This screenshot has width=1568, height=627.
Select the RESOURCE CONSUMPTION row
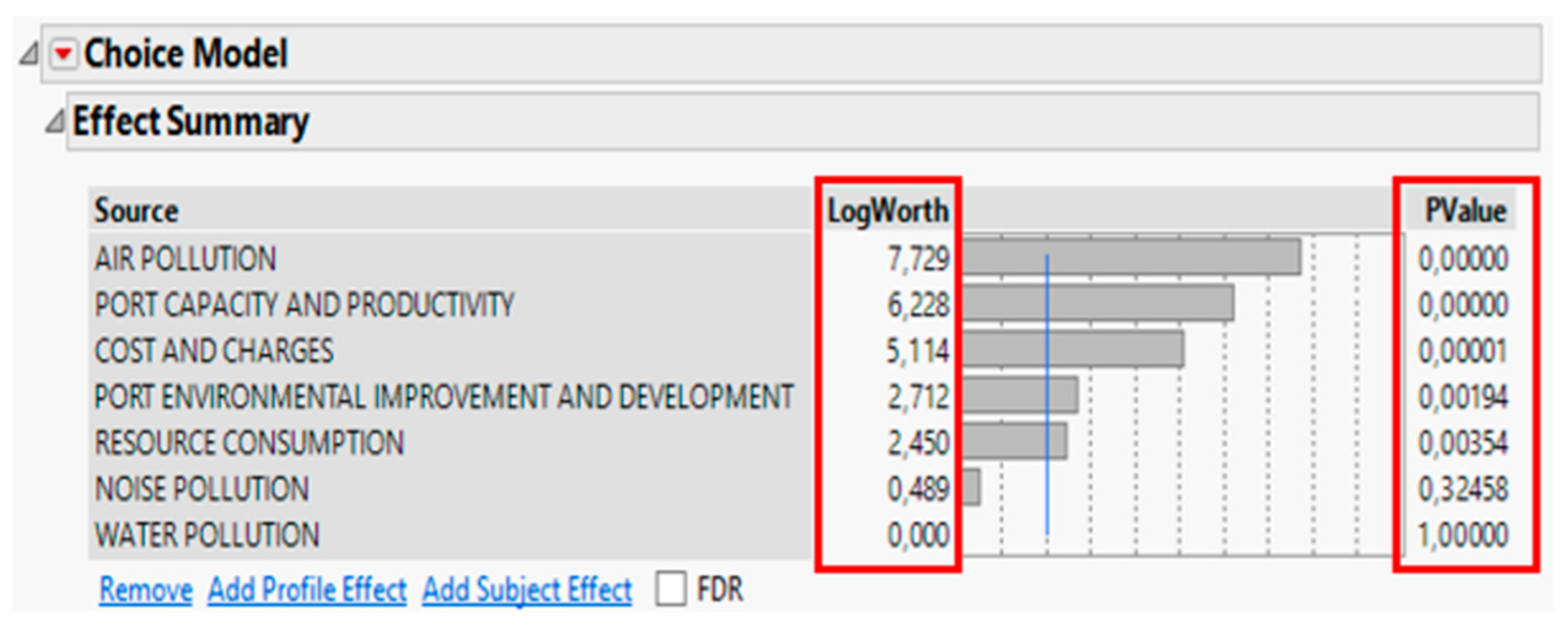click(249, 443)
